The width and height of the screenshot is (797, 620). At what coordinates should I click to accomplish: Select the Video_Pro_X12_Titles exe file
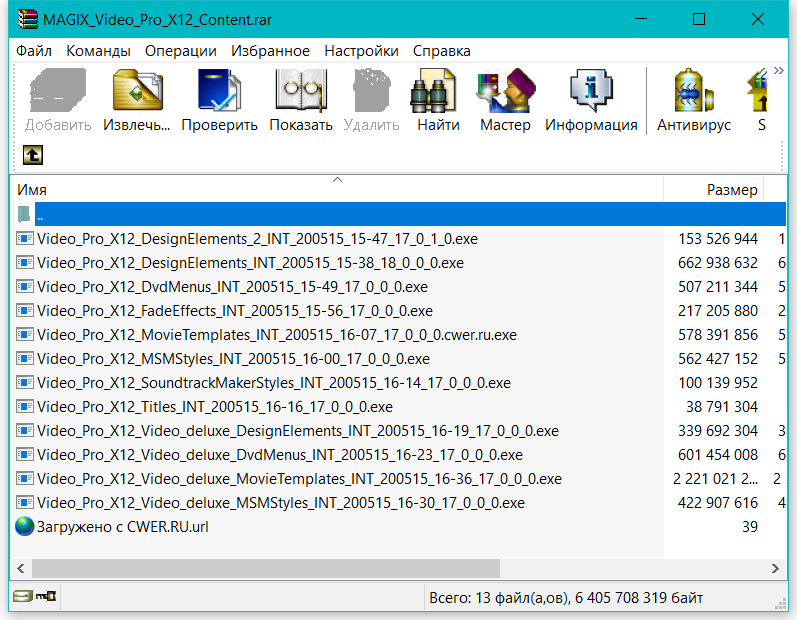click(x=214, y=407)
